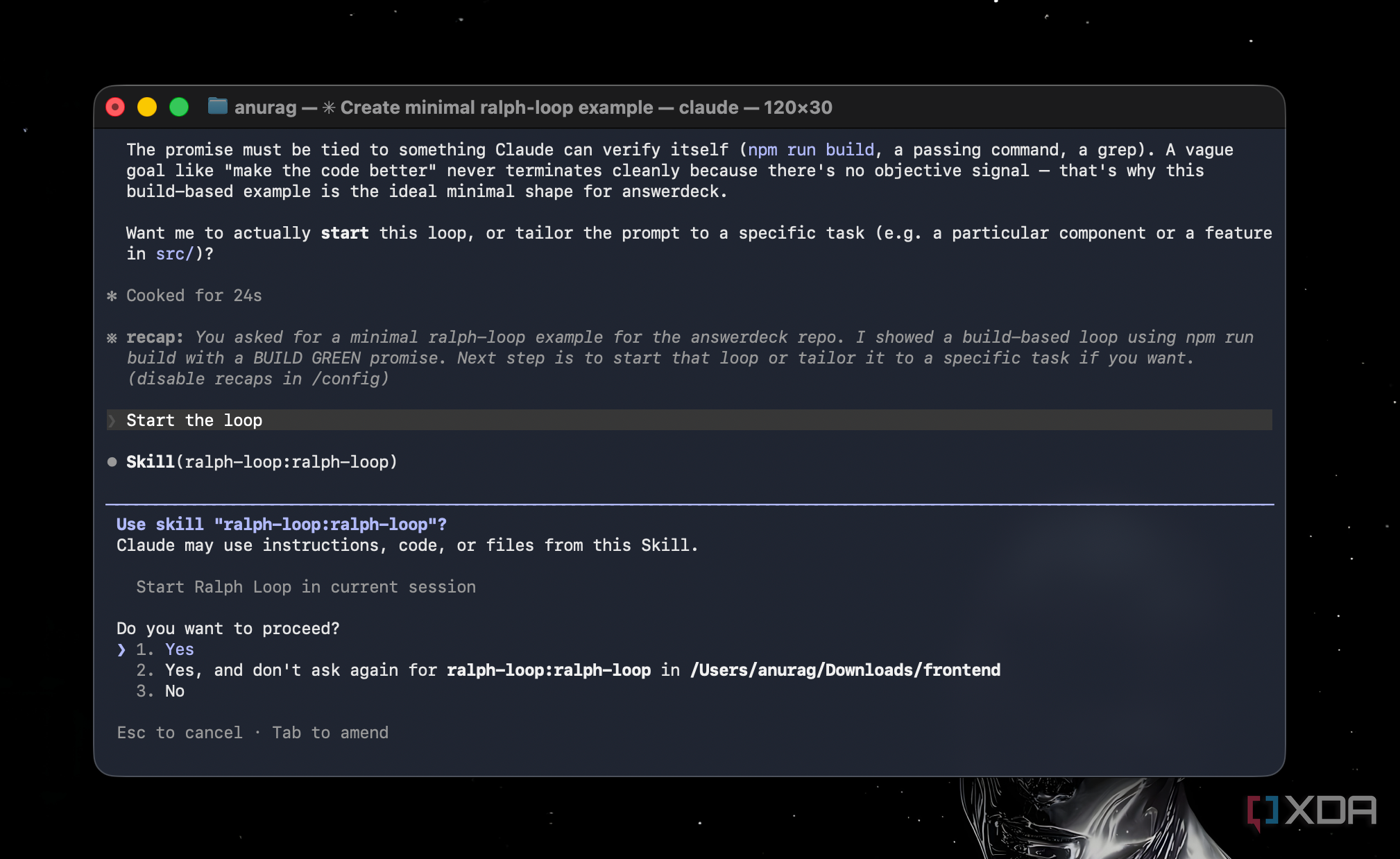The image size is (1400, 859).
Task: Click the "Esc to cancel" hint
Action: (180, 733)
